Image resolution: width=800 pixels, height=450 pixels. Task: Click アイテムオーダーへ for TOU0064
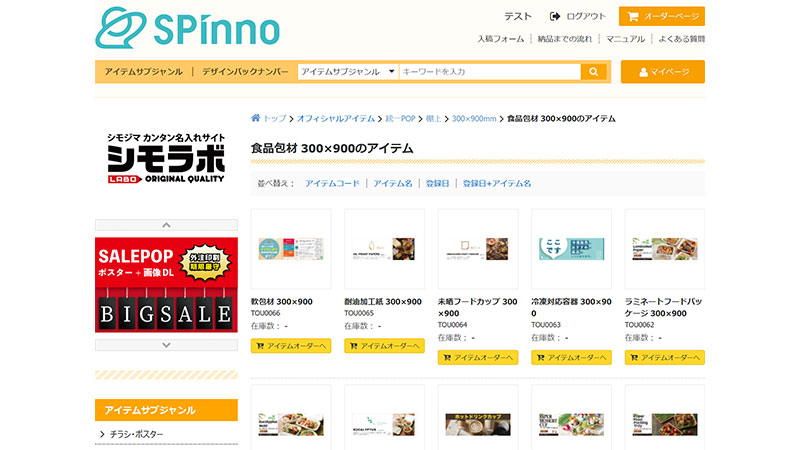(478, 358)
